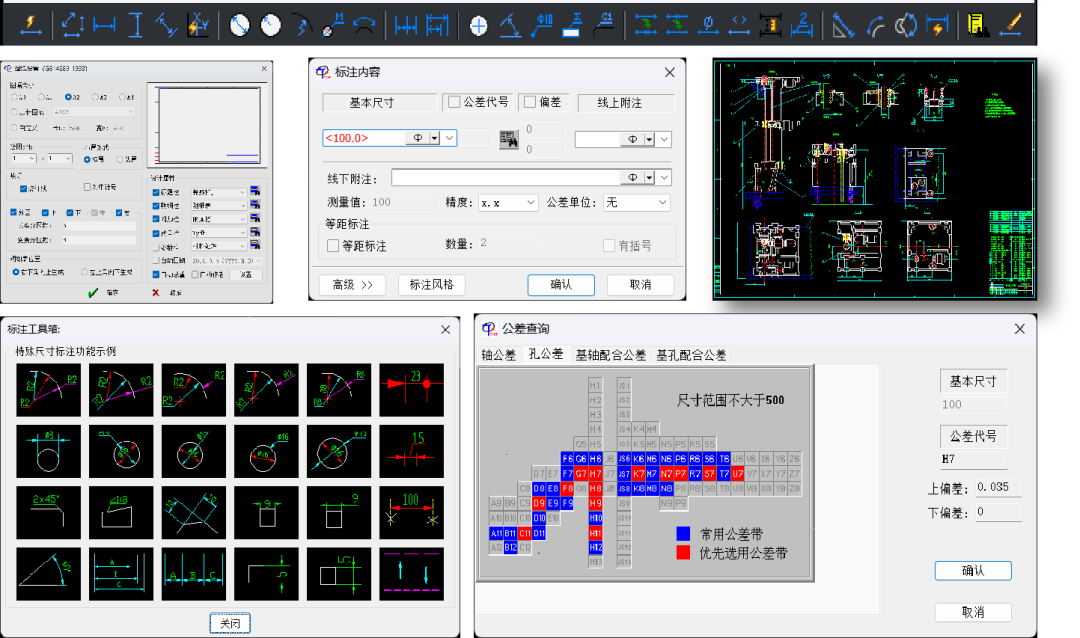Screen dimensions: 1080x638
Task: Open the measure value icon beside basic size
Action: tap(509, 139)
